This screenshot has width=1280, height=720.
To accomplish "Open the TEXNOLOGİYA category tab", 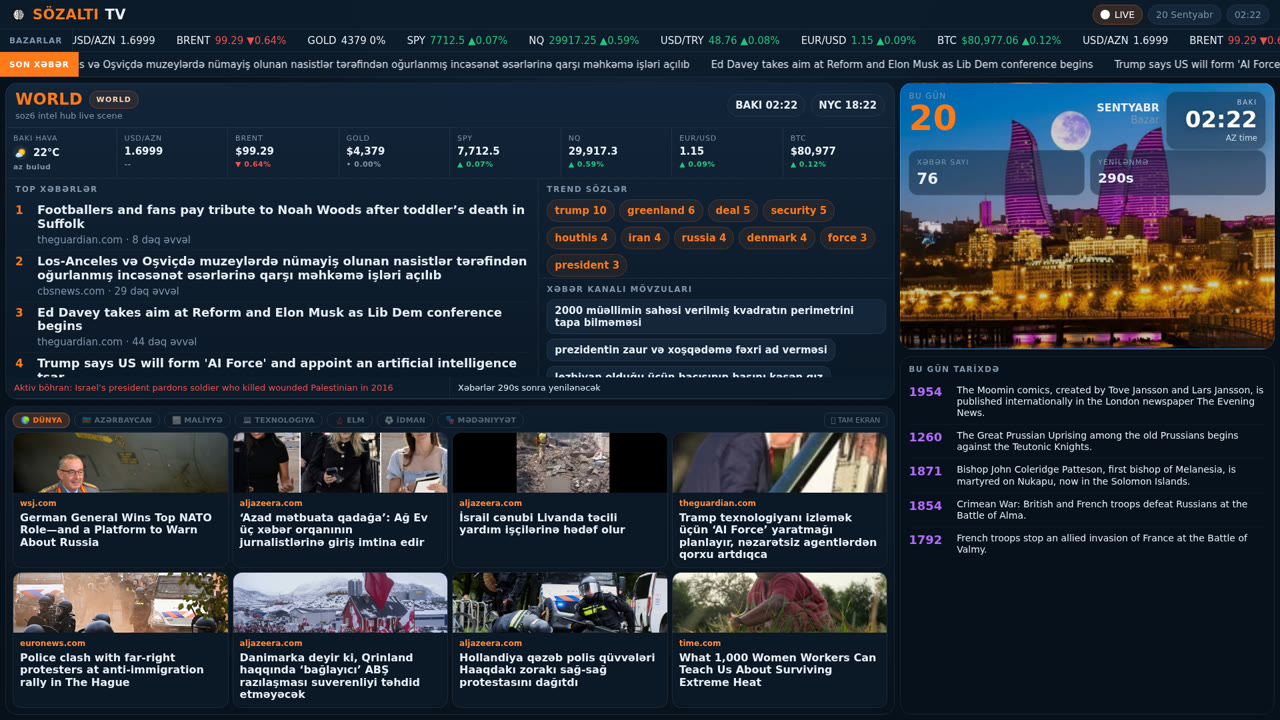I will pyautogui.click(x=278, y=420).
